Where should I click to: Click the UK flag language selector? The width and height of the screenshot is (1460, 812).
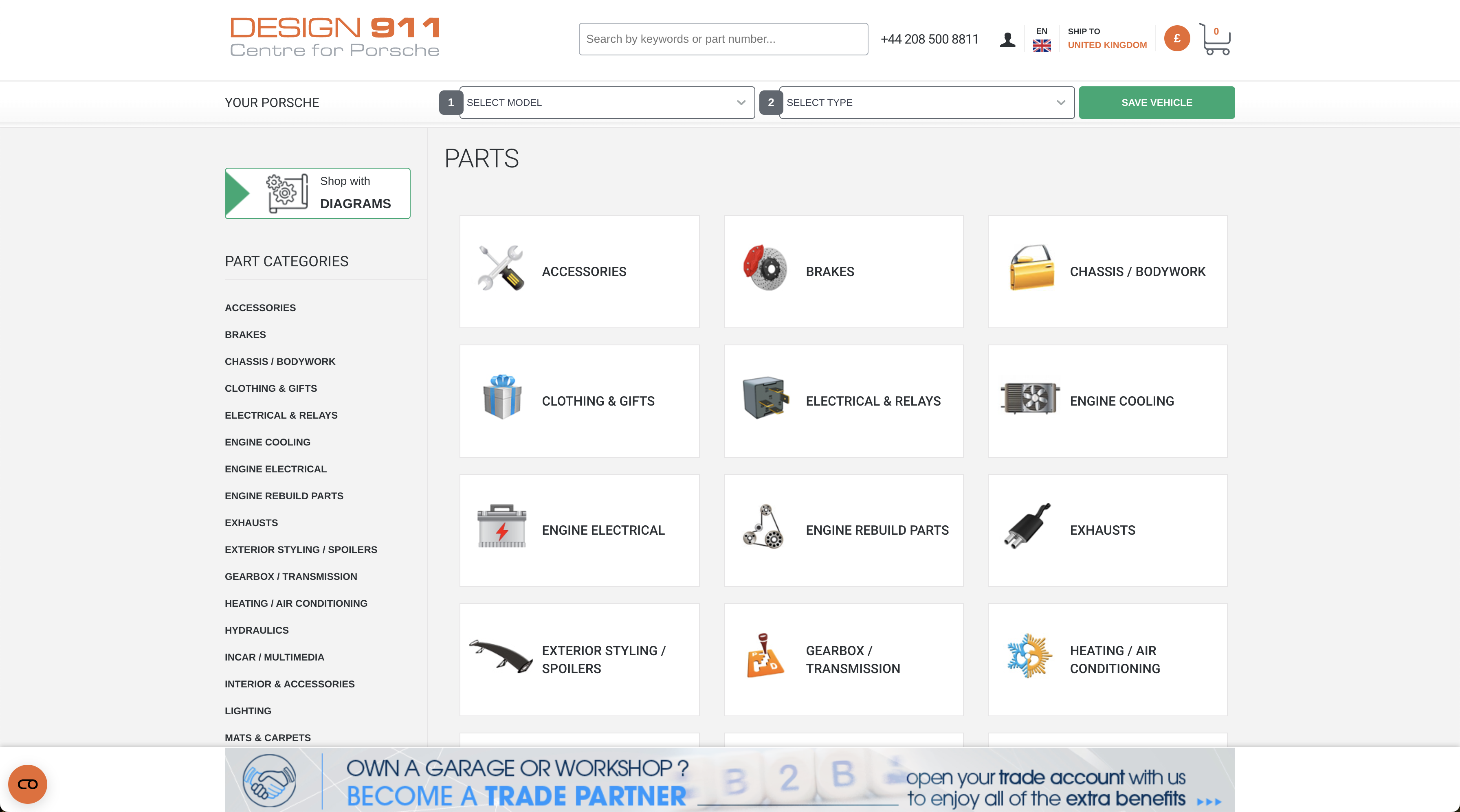[1042, 46]
